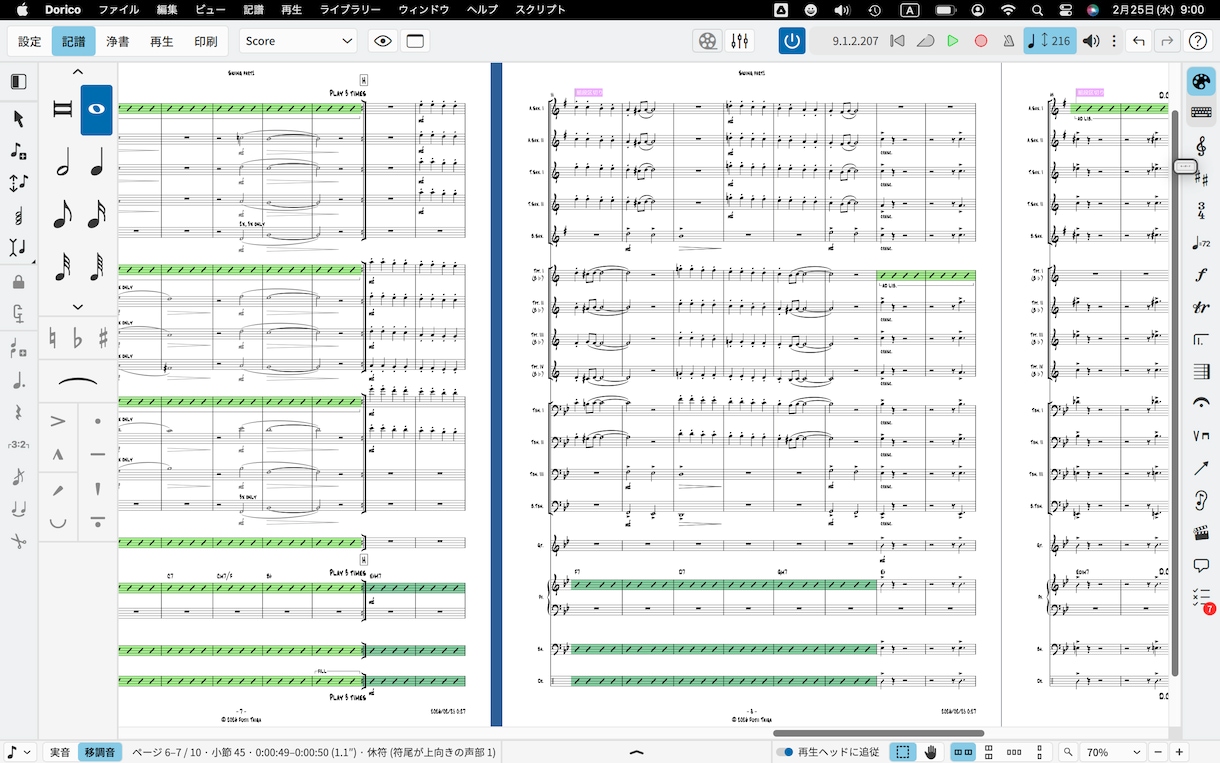Open the Score layout dropdown
Image resolution: width=1220 pixels, height=763 pixels.
(298, 41)
